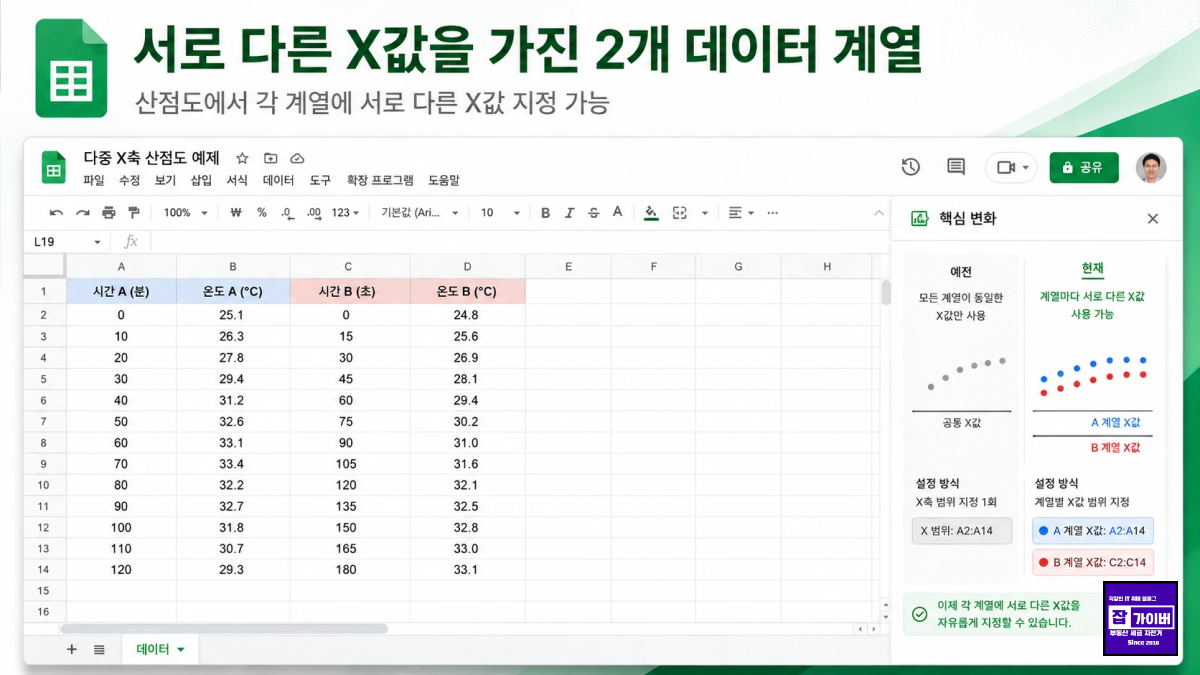Viewport: 1200px width, 675px height.
Task: Click the document title 다중 X축 산점도 예제
Action: [151, 158]
